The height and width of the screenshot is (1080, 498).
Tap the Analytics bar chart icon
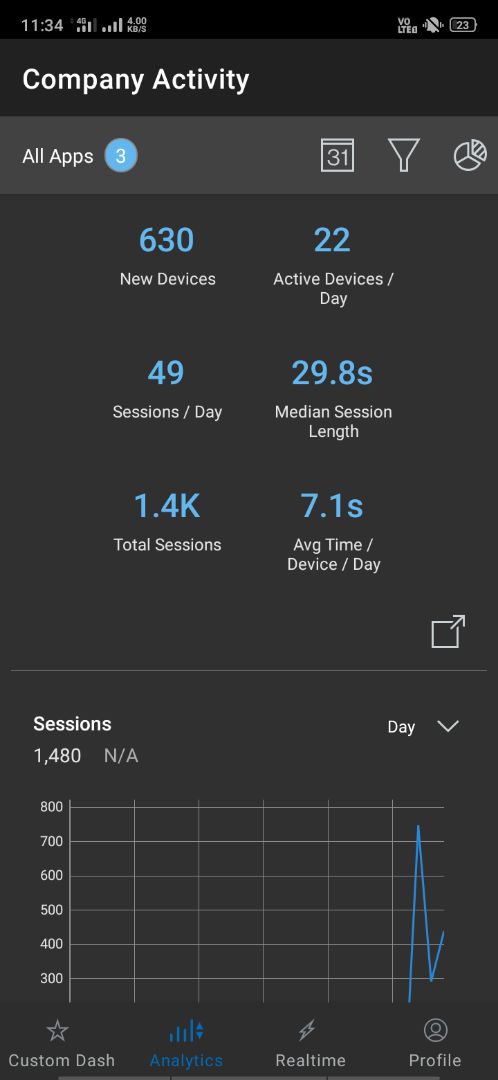click(186, 1031)
